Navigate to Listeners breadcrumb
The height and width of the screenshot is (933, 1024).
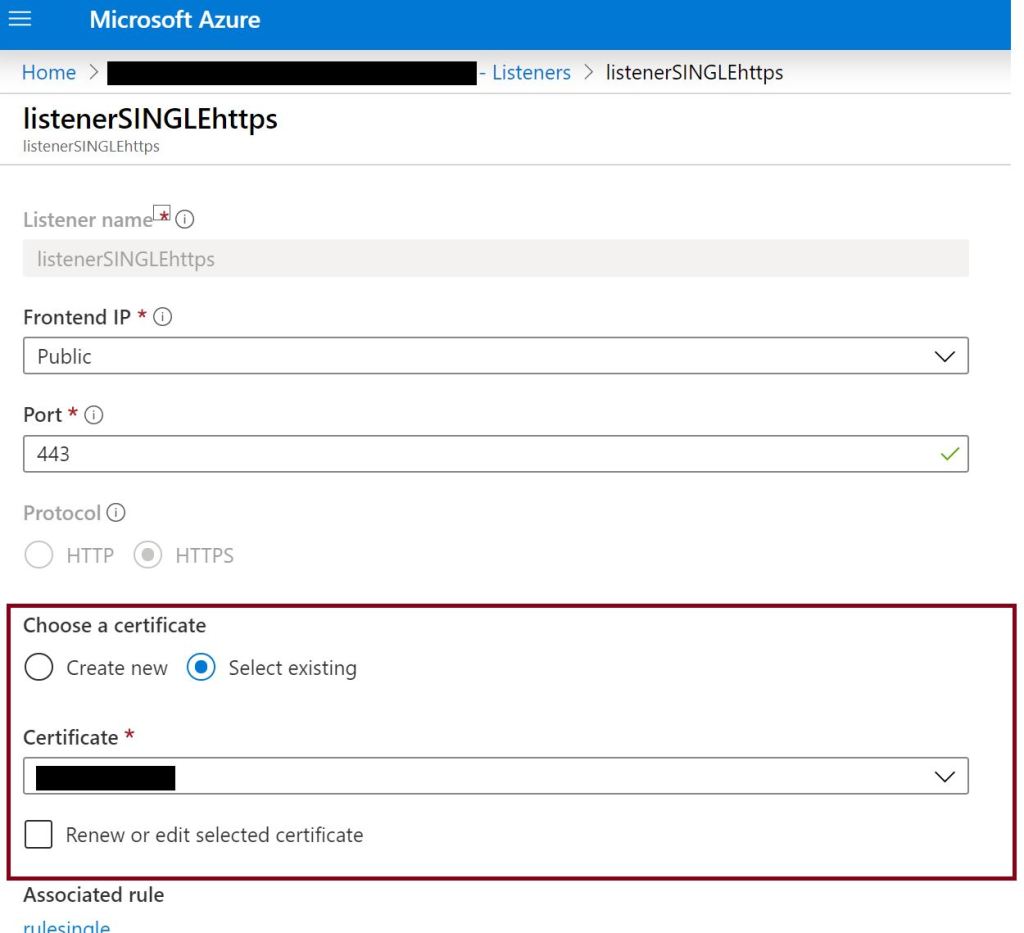[530, 73]
